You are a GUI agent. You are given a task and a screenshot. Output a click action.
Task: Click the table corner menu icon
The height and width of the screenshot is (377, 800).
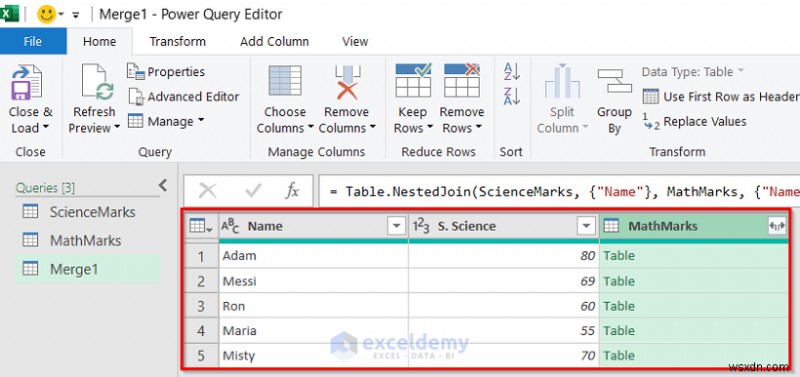click(201, 226)
